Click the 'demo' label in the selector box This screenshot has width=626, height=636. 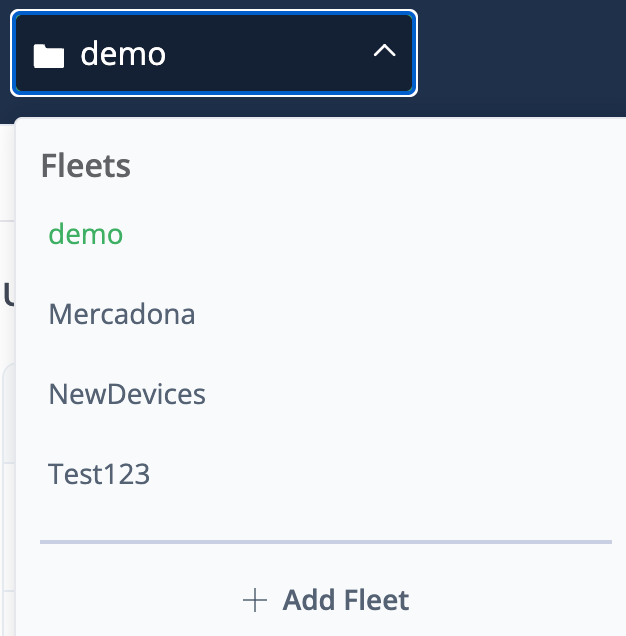pyautogui.click(x=123, y=53)
